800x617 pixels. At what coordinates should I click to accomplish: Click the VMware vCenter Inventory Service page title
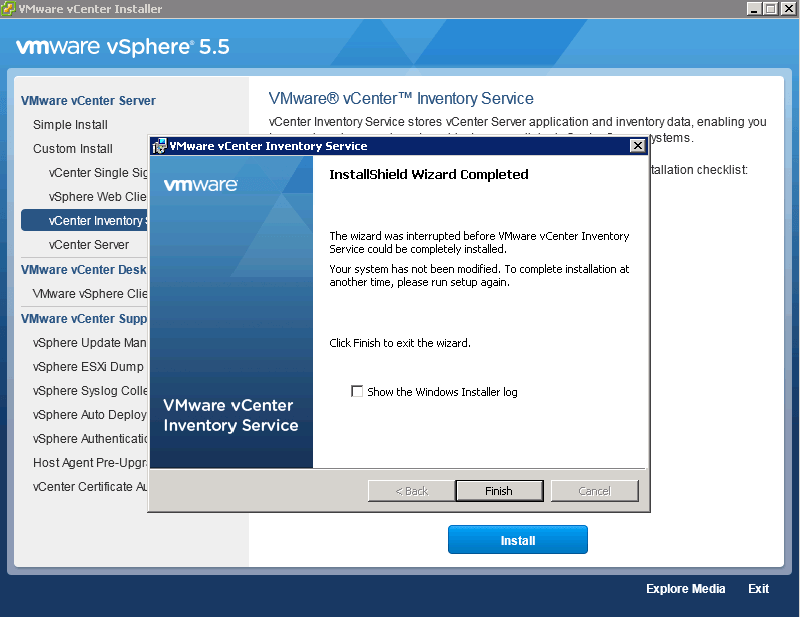click(x=401, y=98)
